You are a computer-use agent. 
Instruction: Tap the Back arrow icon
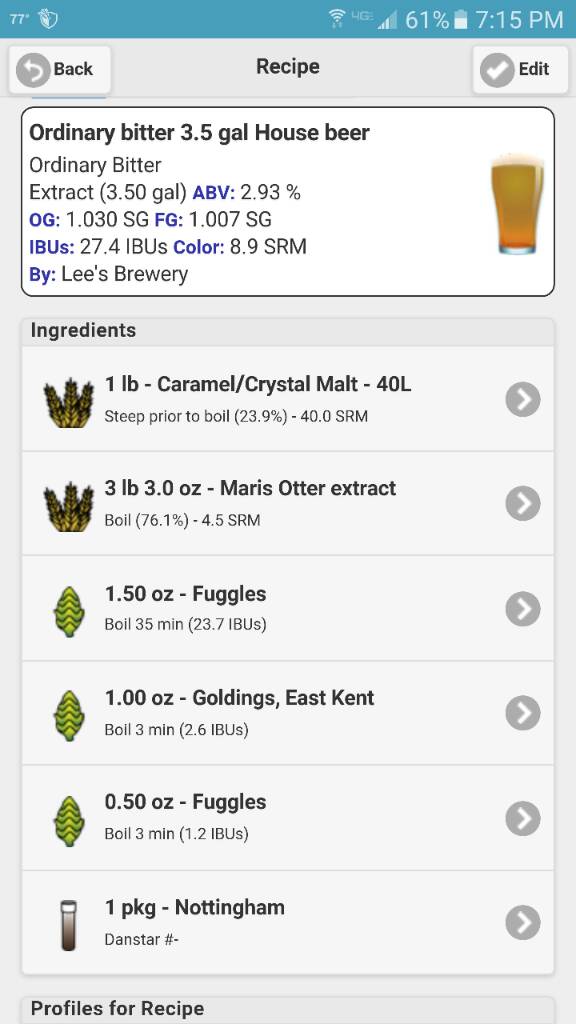(33, 69)
